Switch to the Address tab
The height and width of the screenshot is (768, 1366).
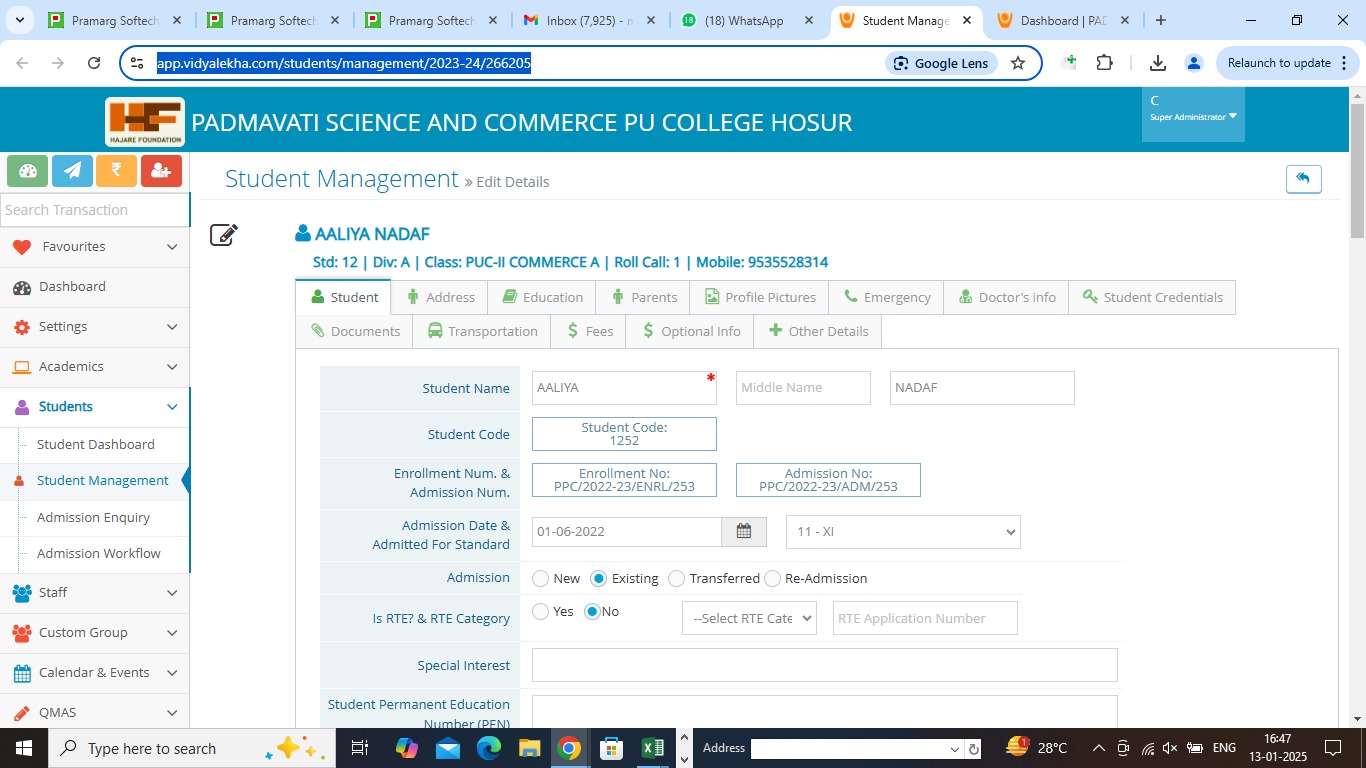click(x=441, y=297)
